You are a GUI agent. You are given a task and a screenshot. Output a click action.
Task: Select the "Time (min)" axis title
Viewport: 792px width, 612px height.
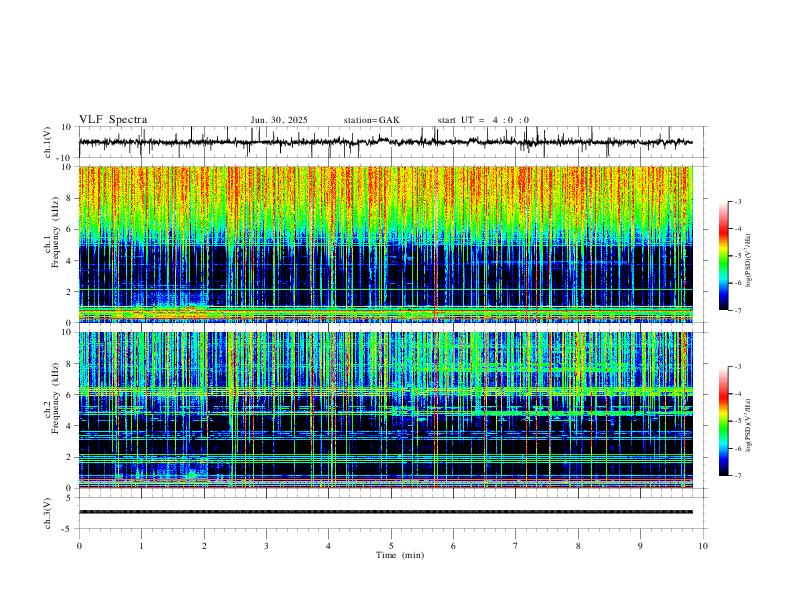point(400,555)
